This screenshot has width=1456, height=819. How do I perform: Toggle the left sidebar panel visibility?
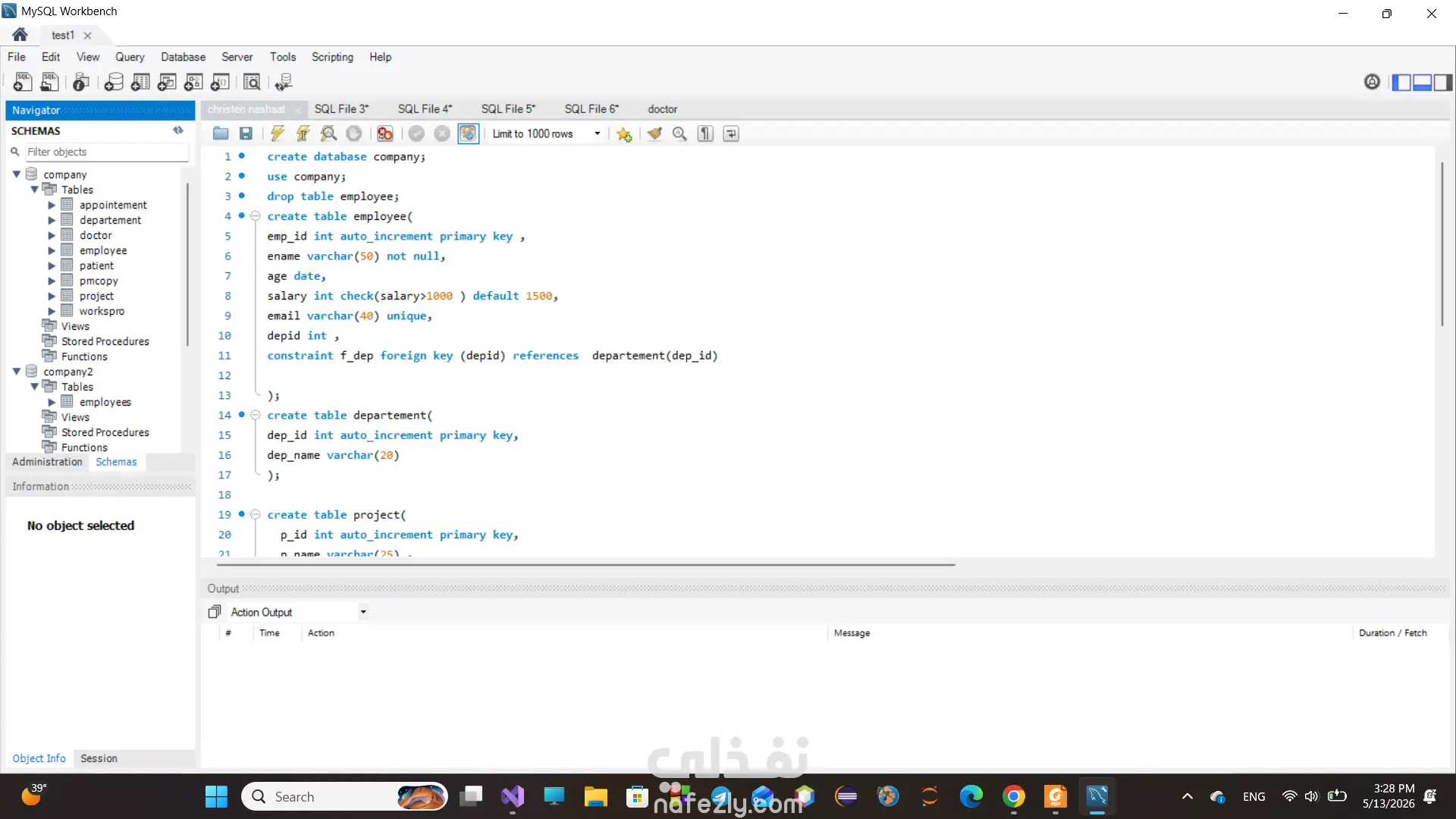click(x=1401, y=82)
